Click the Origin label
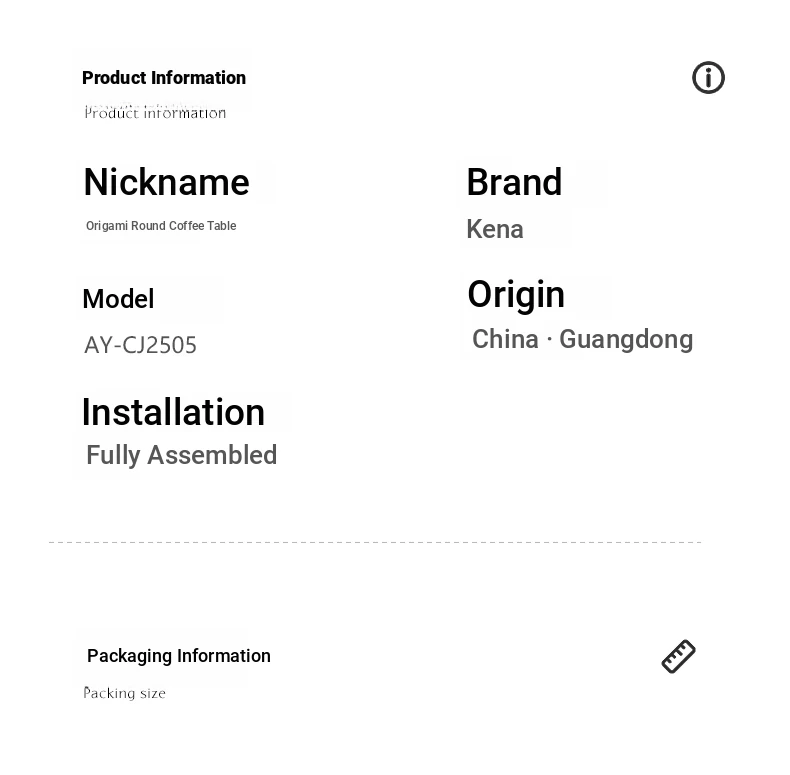This screenshot has width=790, height=775. point(516,295)
